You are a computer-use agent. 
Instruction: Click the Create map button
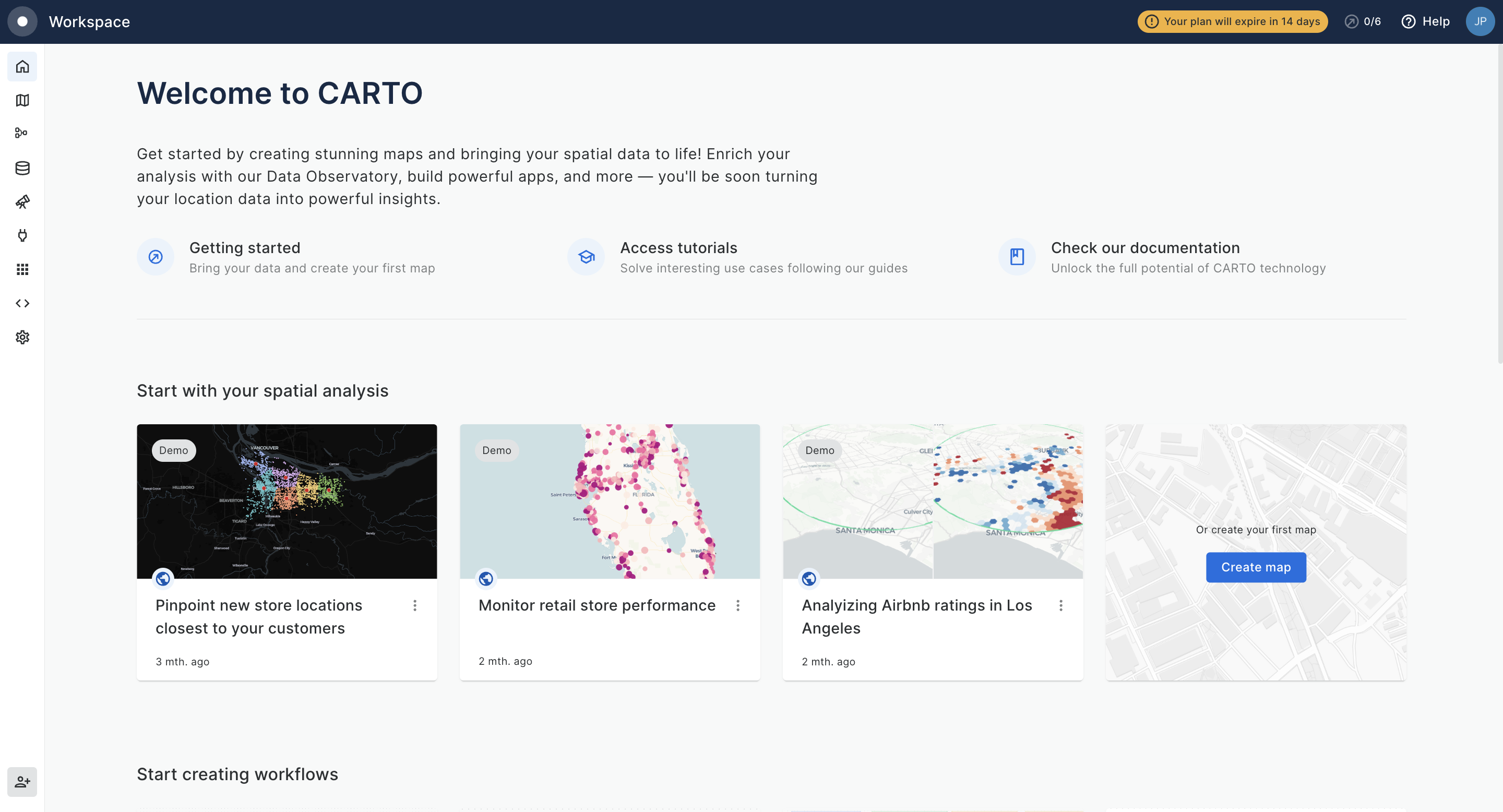(x=1256, y=567)
